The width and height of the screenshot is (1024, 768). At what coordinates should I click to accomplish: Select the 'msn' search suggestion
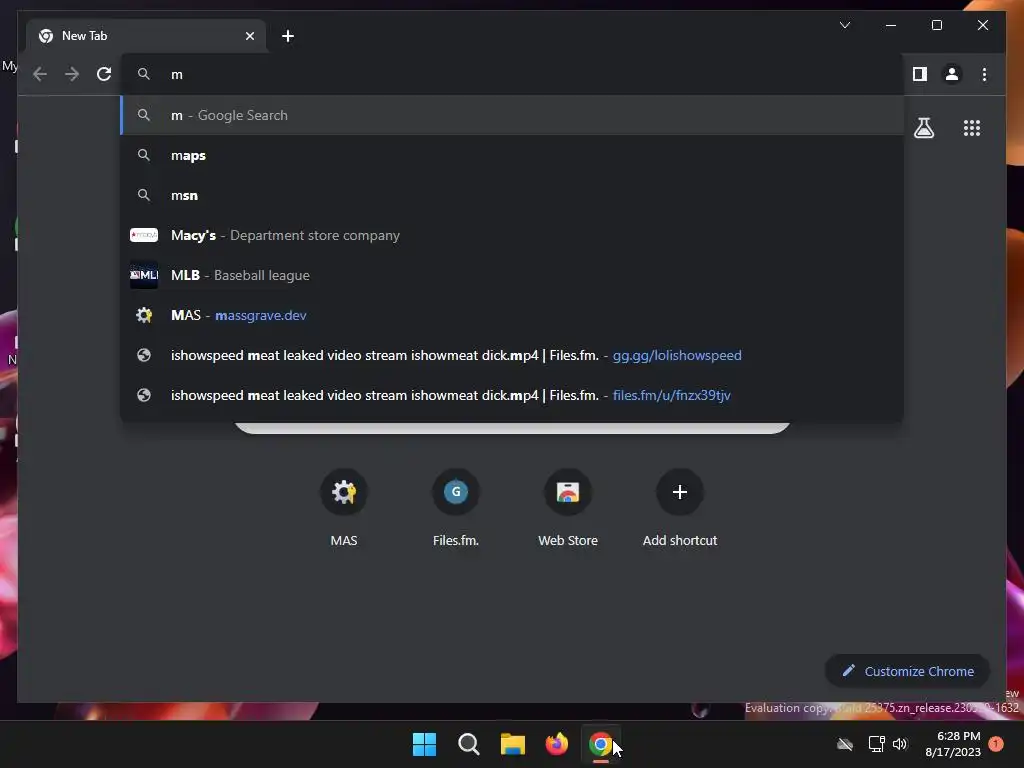(512, 195)
